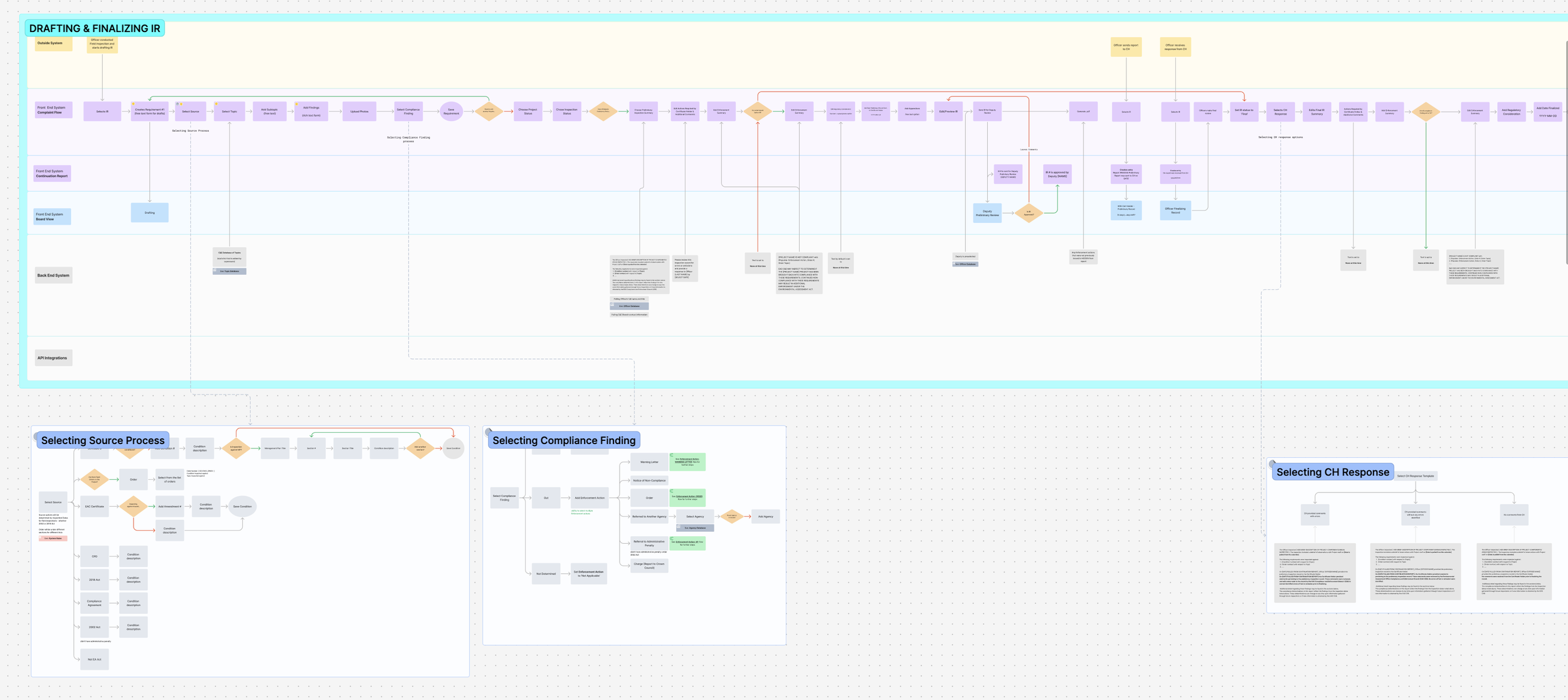Click the 'Back End System' lane label
The height and width of the screenshot is (700, 1568).
(x=53, y=275)
